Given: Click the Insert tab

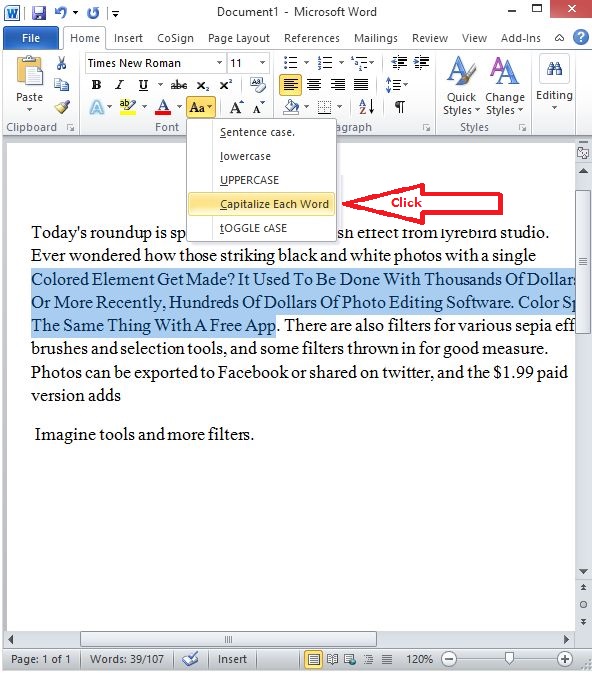Looking at the screenshot, I should point(128,38).
